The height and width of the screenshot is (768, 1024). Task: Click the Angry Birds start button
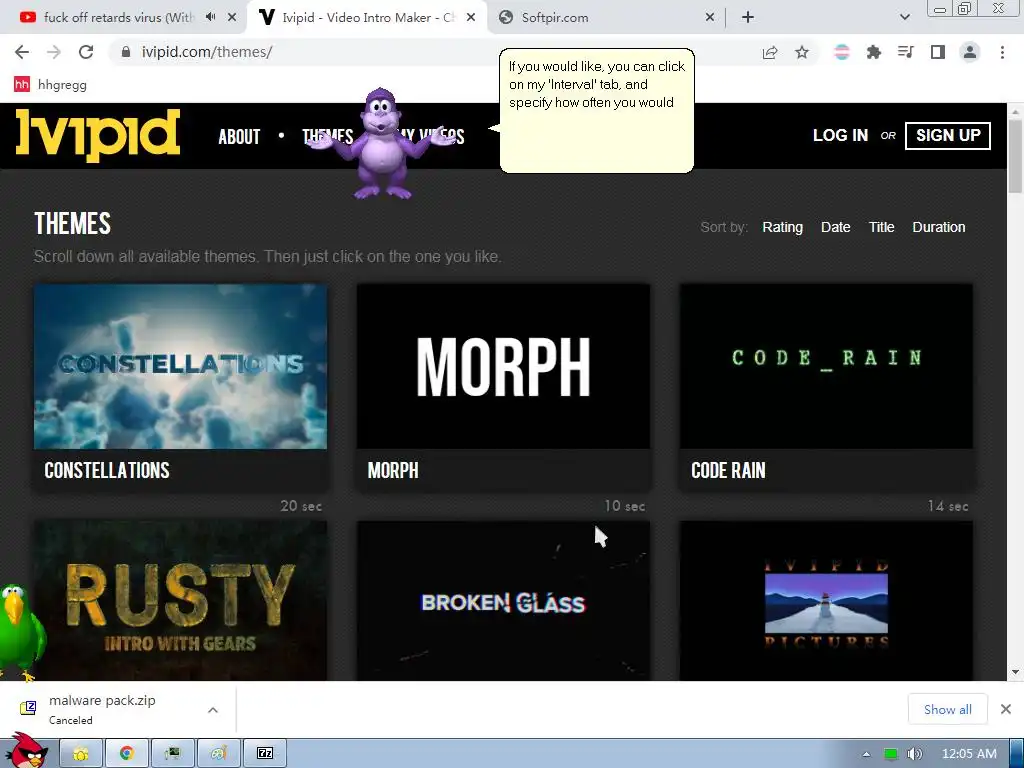pyautogui.click(x=27, y=750)
